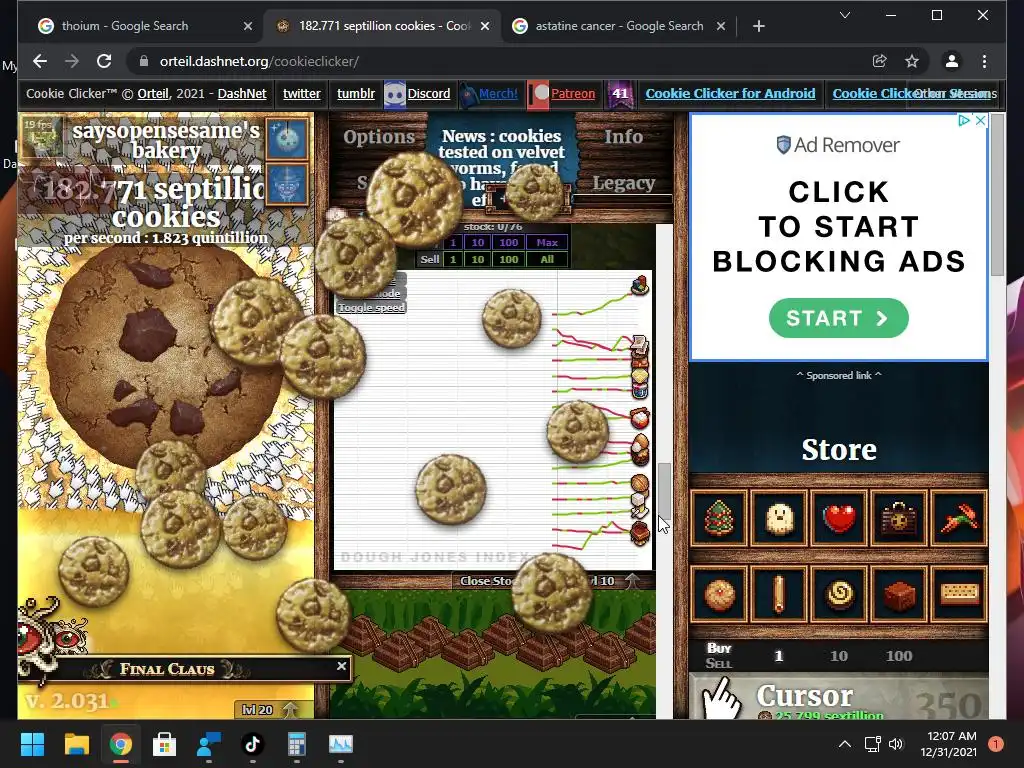Open the Chrome profile icon
Screen dimensions: 1024x768
(x=952, y=61)
